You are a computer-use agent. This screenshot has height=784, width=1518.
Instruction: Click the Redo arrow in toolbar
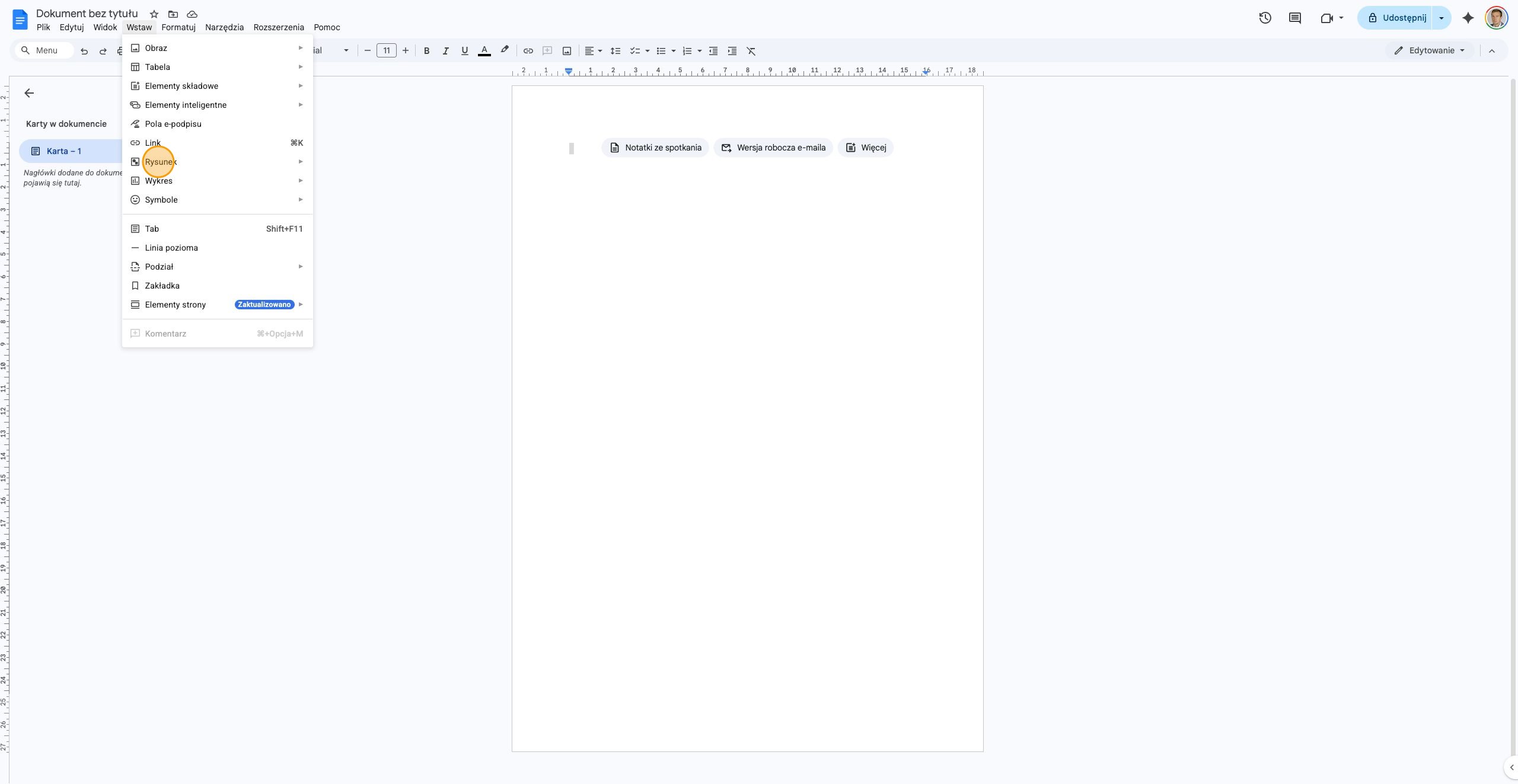pyautogui.click(x=103, y=51)
